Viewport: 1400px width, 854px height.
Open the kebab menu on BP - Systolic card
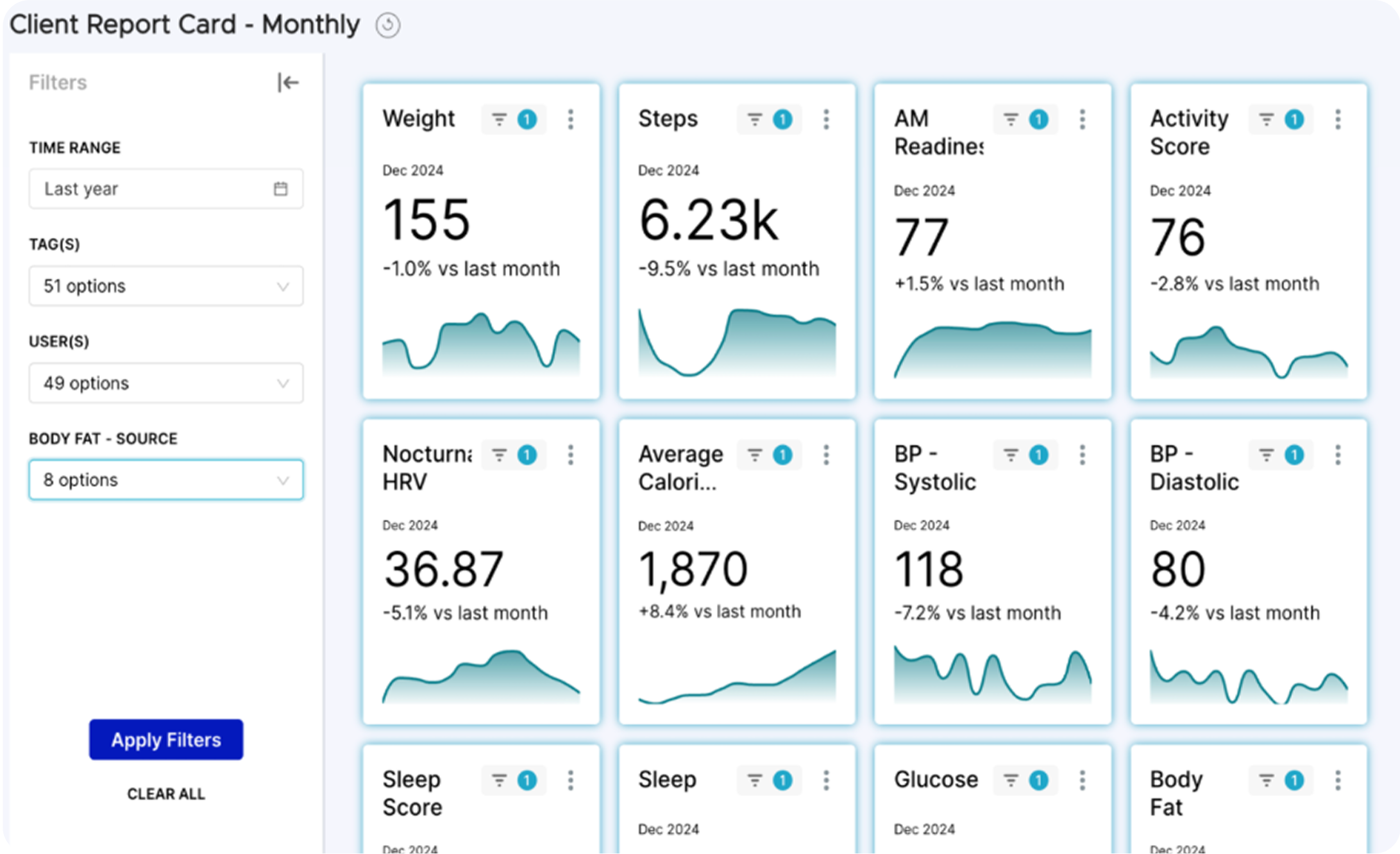tap(1082, 455)
